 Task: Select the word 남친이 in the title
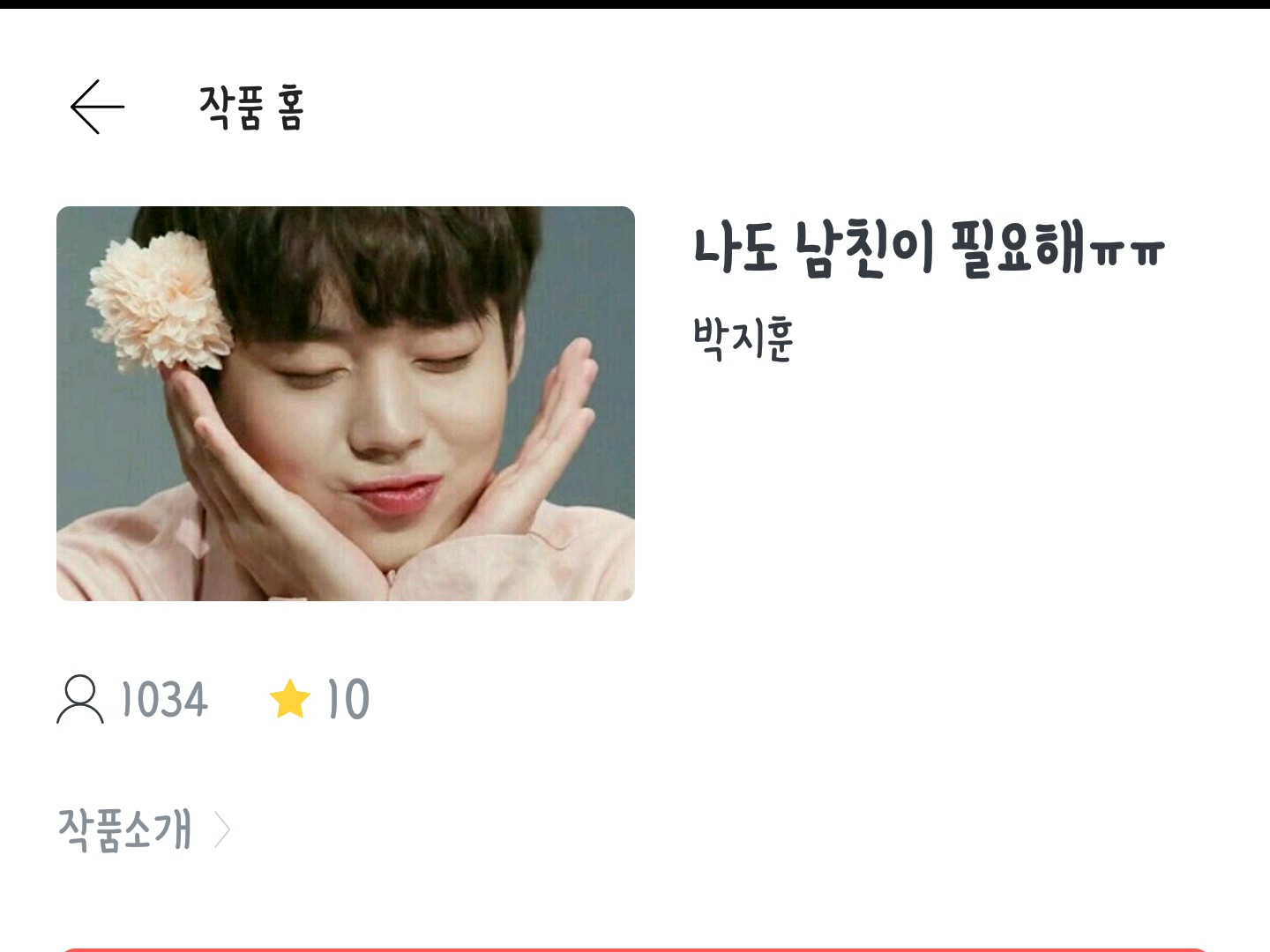pyautogui.click(x=864, y=248)
